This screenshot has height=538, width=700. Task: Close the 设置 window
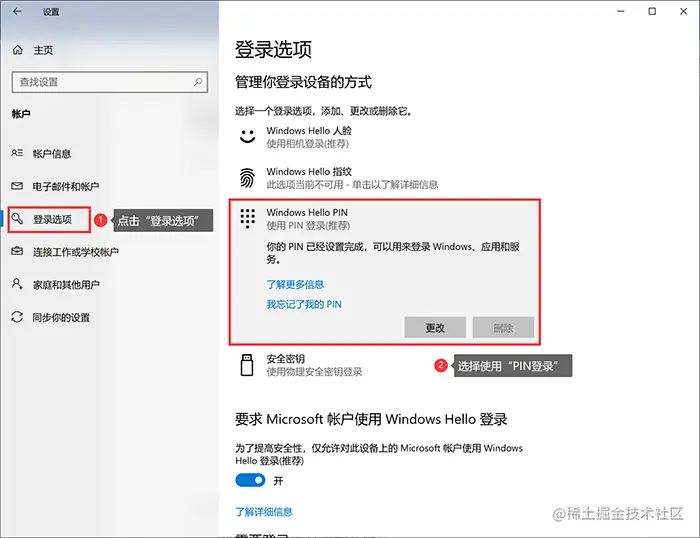coord(683,11)
